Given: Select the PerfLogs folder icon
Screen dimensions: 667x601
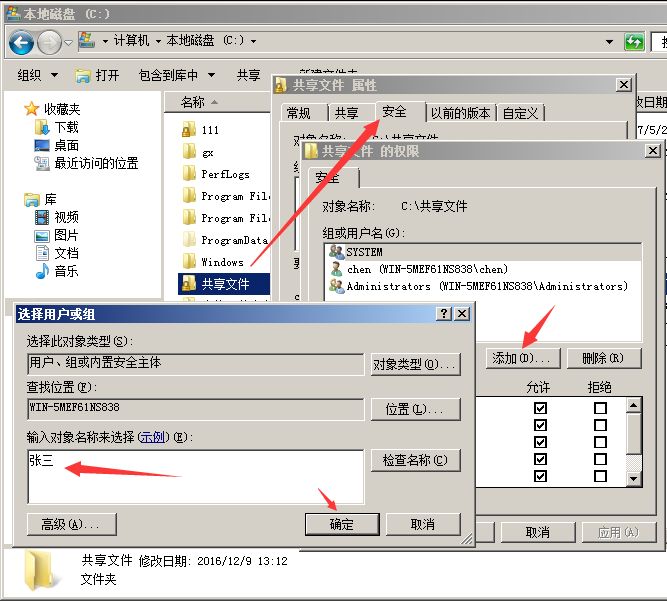Looking at the screenshot, I should [x=189, y=174].
